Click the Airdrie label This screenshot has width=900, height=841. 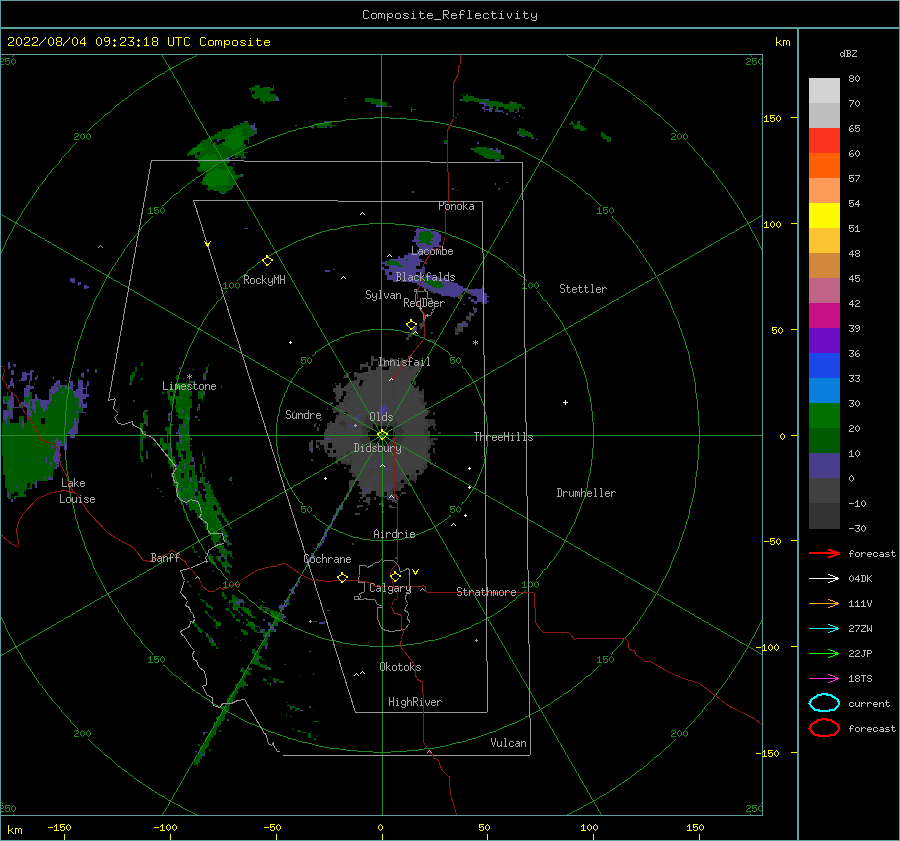point(394,534)
